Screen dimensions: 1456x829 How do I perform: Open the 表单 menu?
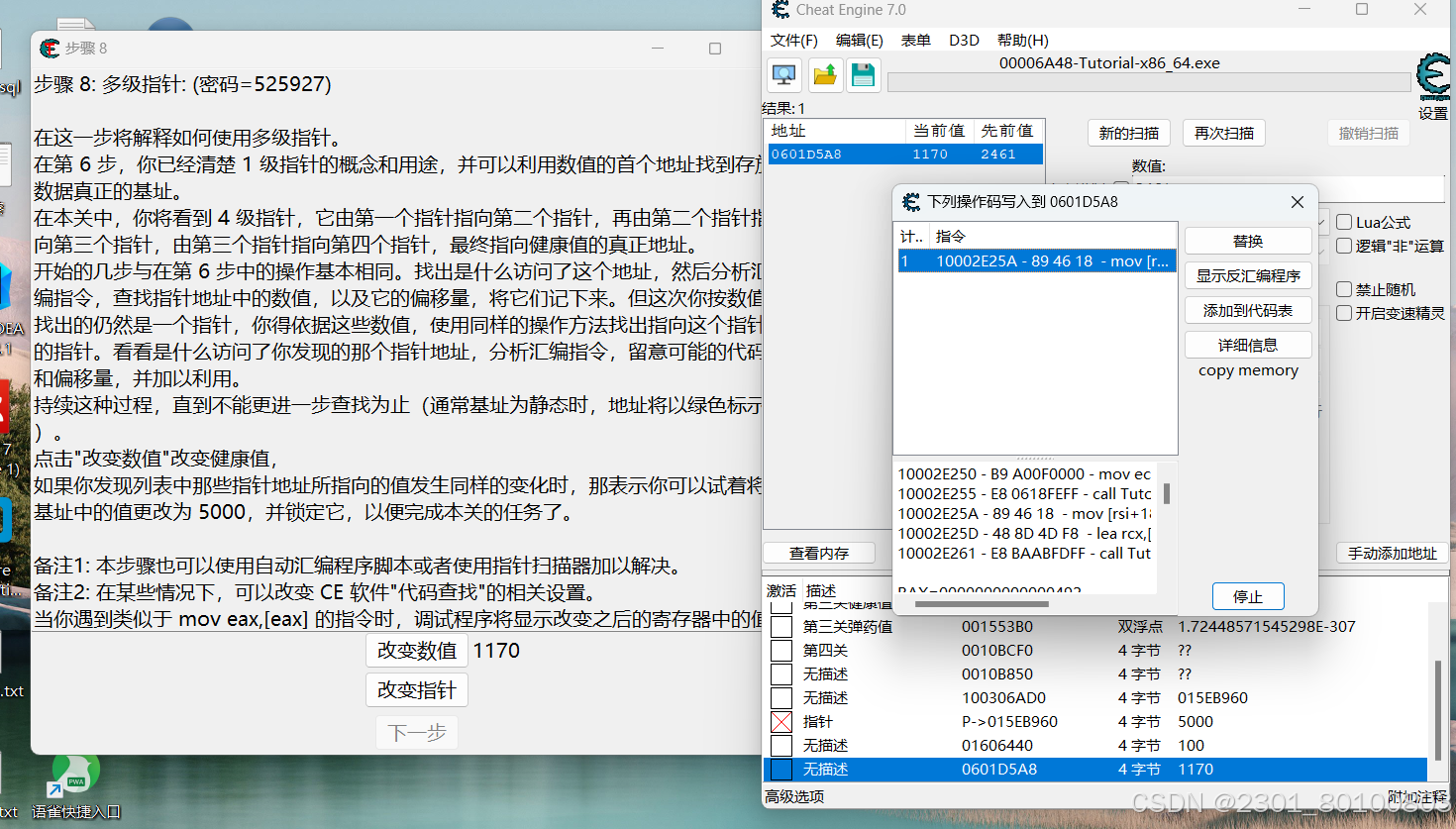[x=915, y=40]
